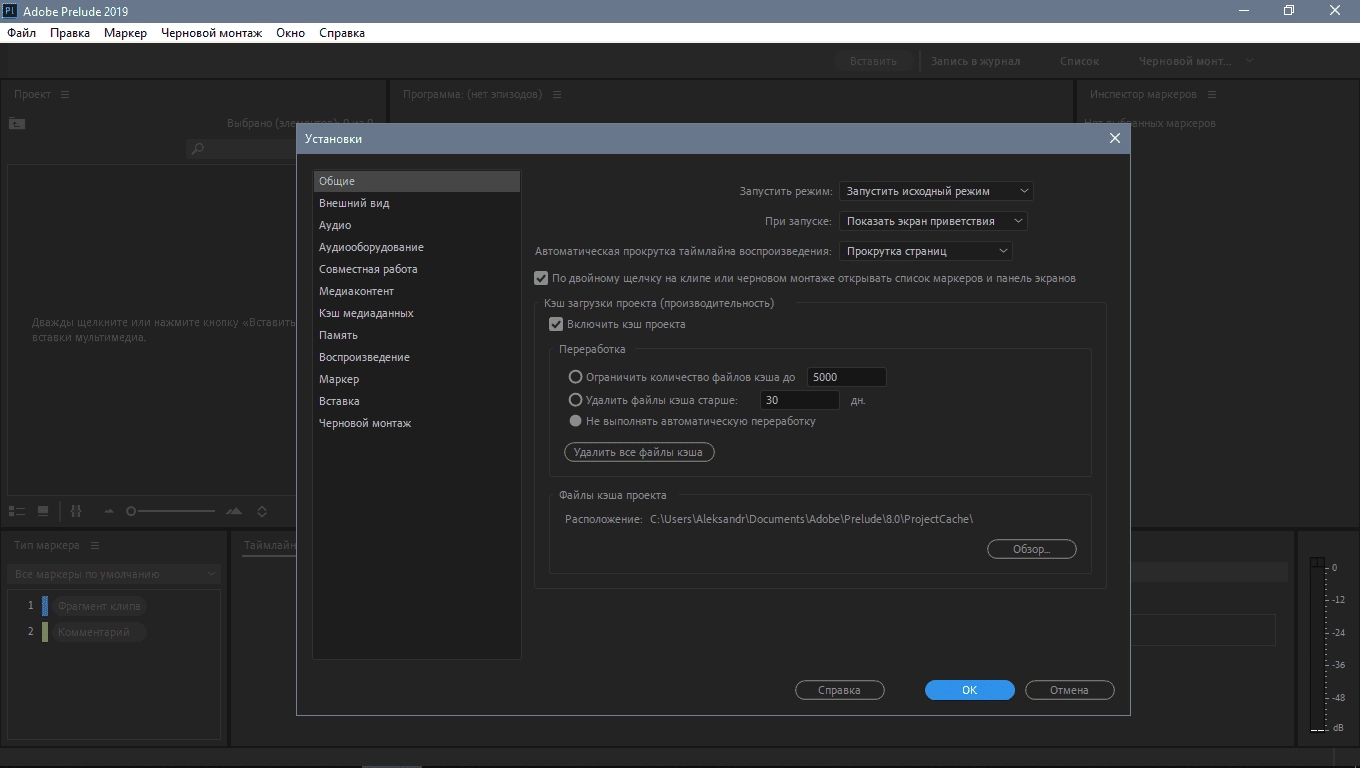This screenshot has height=768, width=1360.
Task: Select Ограничить количество файлов кэша radio
Action: (575, 377)
